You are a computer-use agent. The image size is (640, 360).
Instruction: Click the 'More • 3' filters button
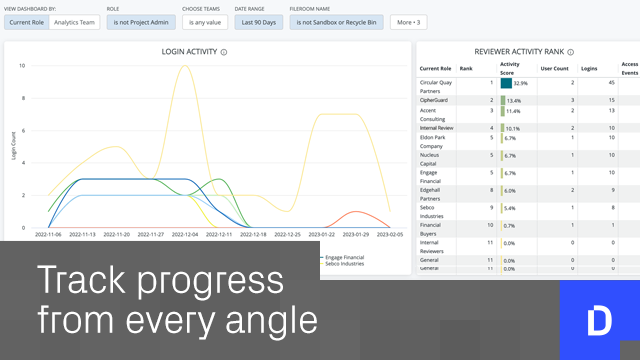(x=409, y=22)
